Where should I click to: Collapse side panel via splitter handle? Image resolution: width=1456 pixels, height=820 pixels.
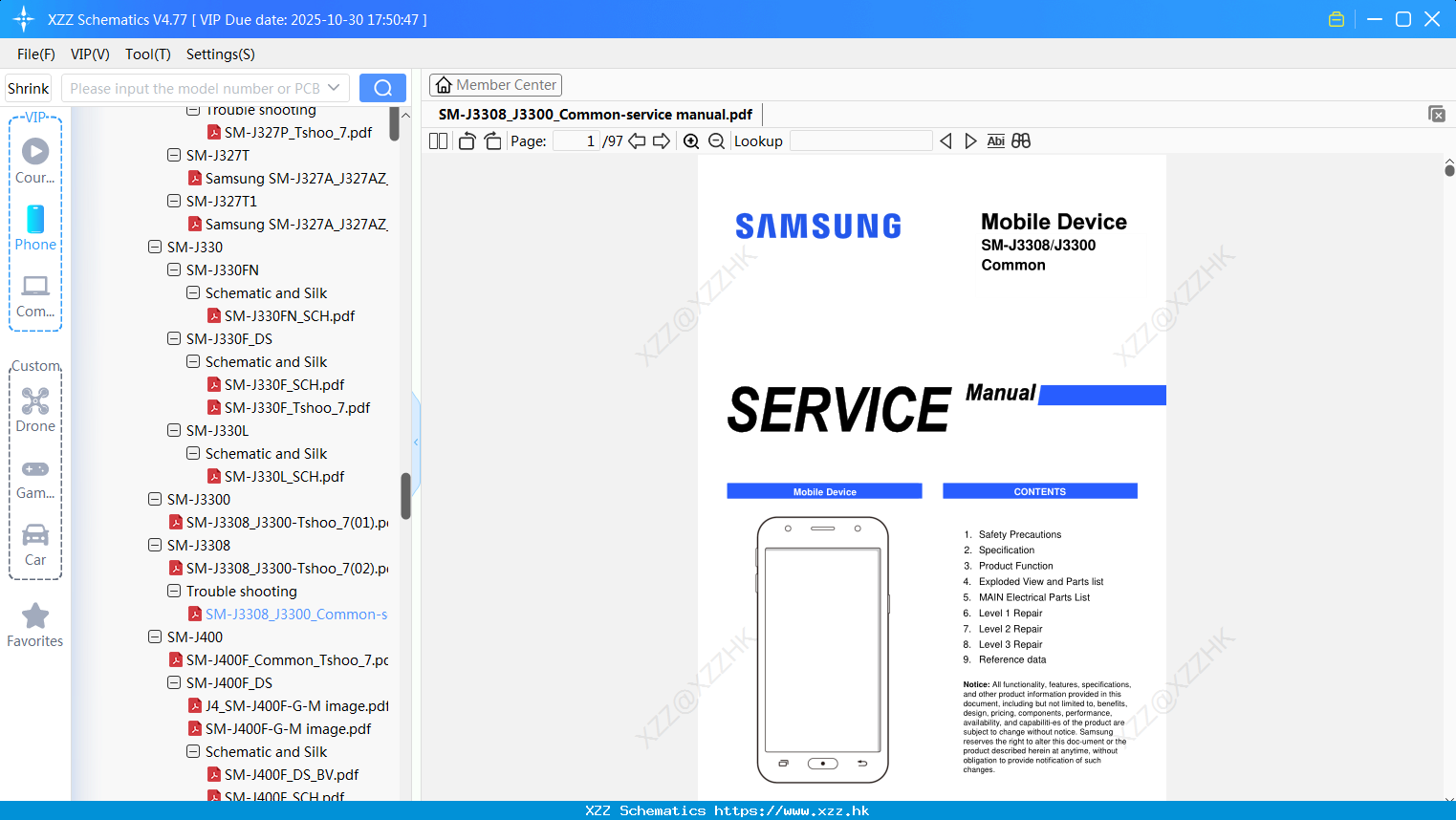[x=416, y=442]
